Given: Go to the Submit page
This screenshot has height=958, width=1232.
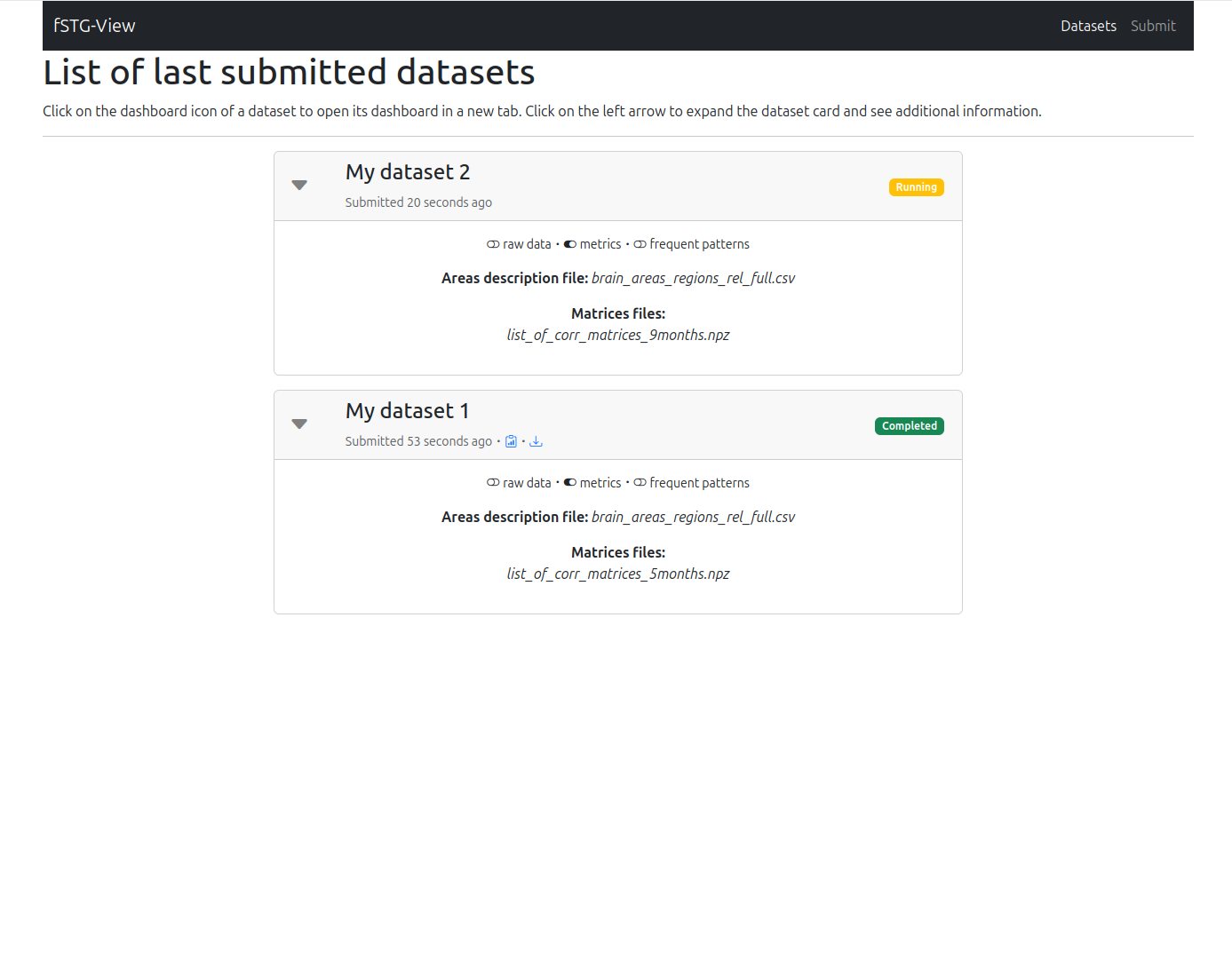Looking at the screenshot, I should (x=1153, y=26).
